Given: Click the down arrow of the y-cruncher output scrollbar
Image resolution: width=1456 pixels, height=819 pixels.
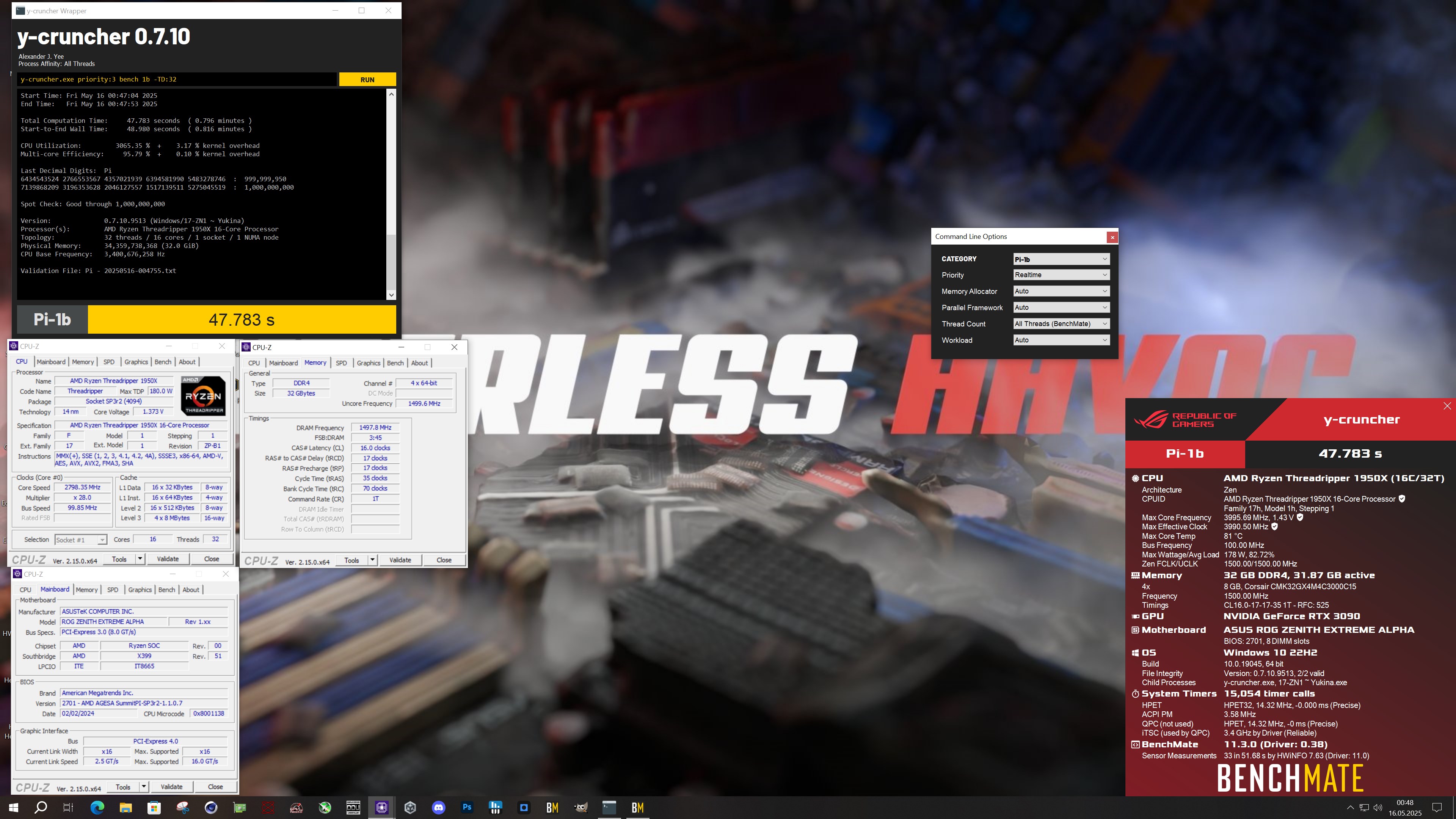Looking at the screenshot, I should tap(391, 295).
